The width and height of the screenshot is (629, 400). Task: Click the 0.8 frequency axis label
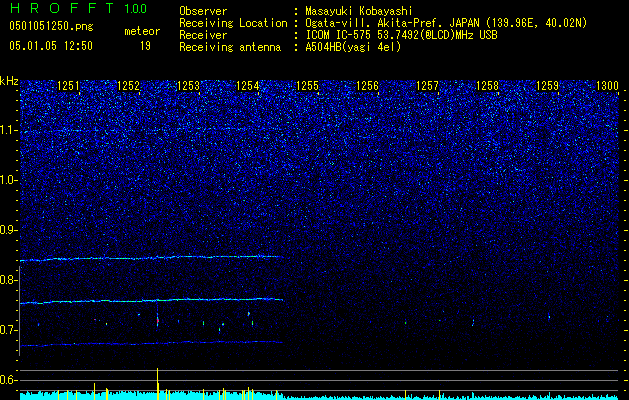pos(8,280)
